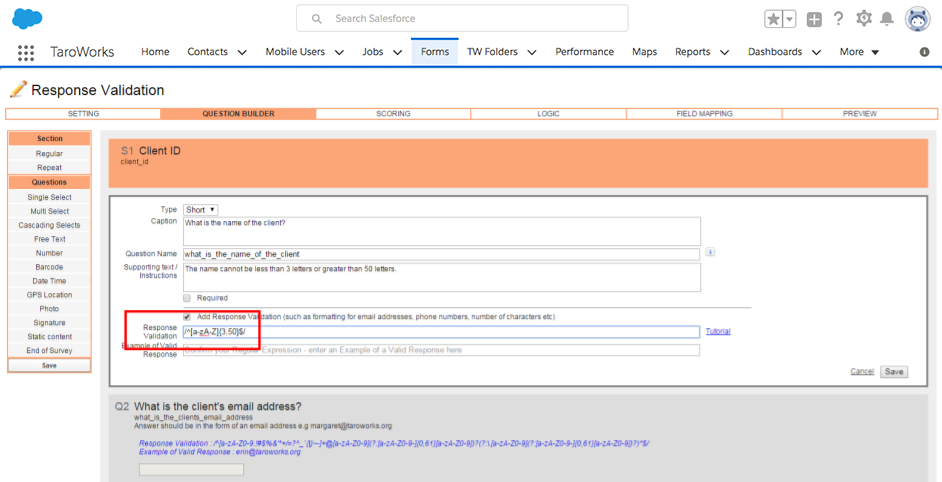
Task: Expand the TW Folders chevron
Action: coord(532,52)
